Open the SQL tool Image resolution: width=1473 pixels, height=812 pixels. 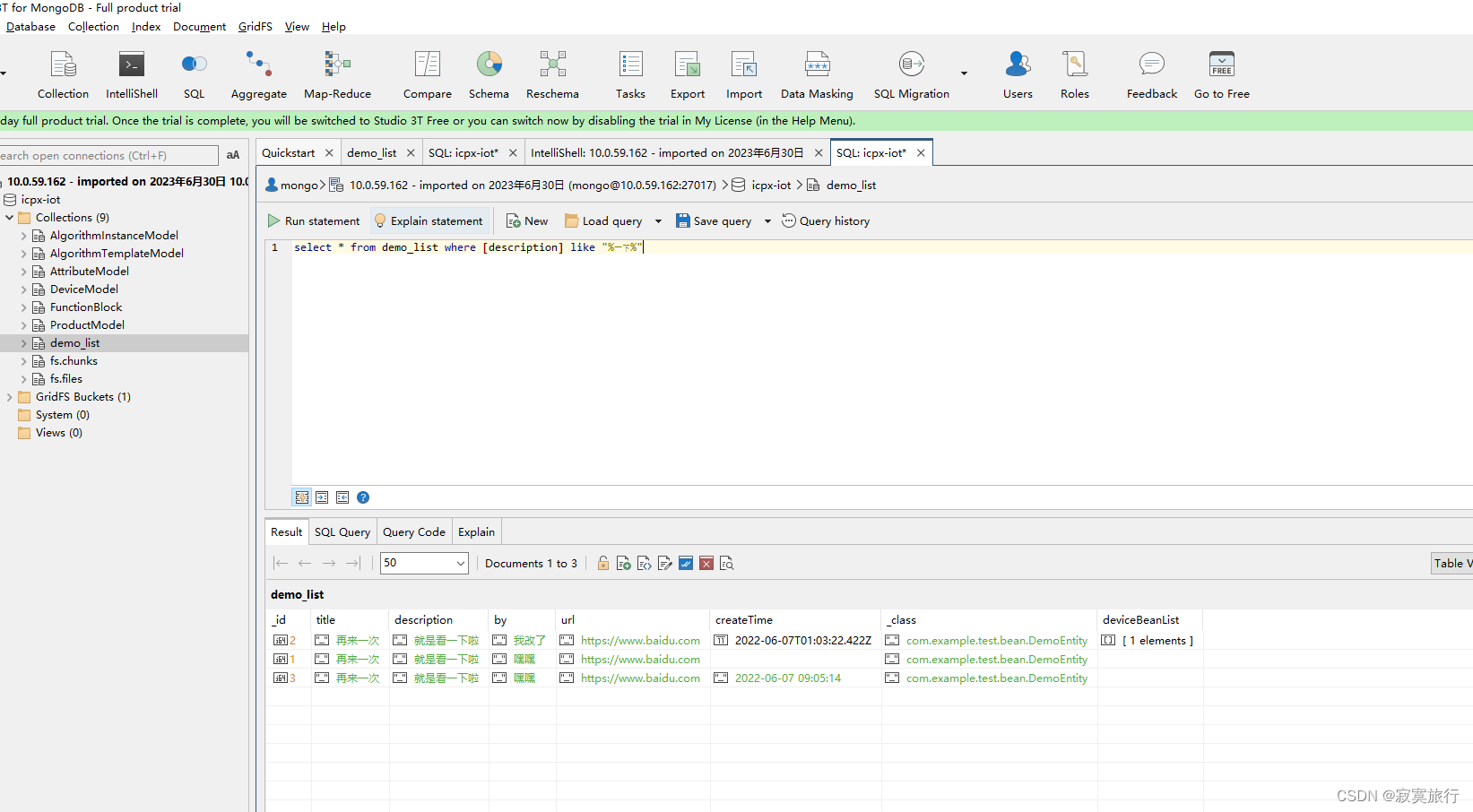[194, 75]
